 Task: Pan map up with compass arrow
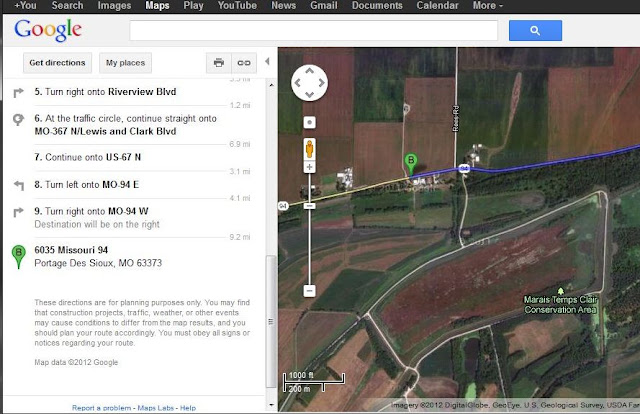pos(309,71)
